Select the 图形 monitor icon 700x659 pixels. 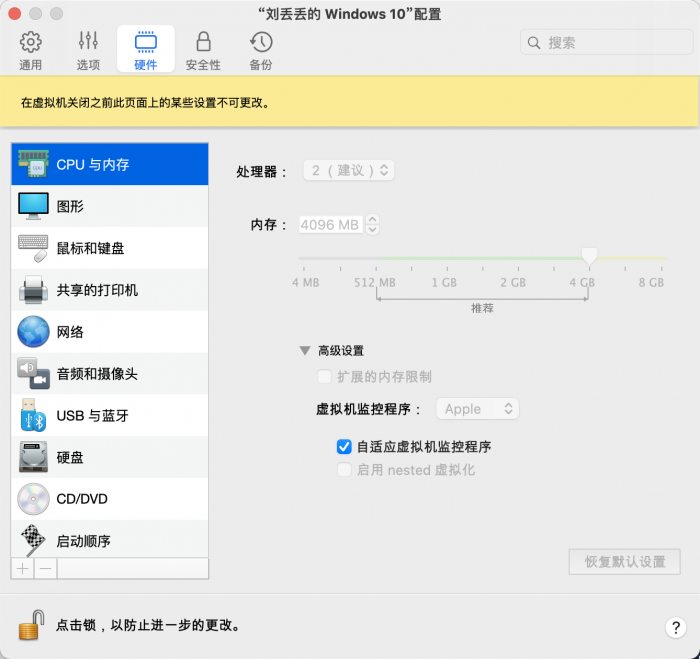[33, 206]
